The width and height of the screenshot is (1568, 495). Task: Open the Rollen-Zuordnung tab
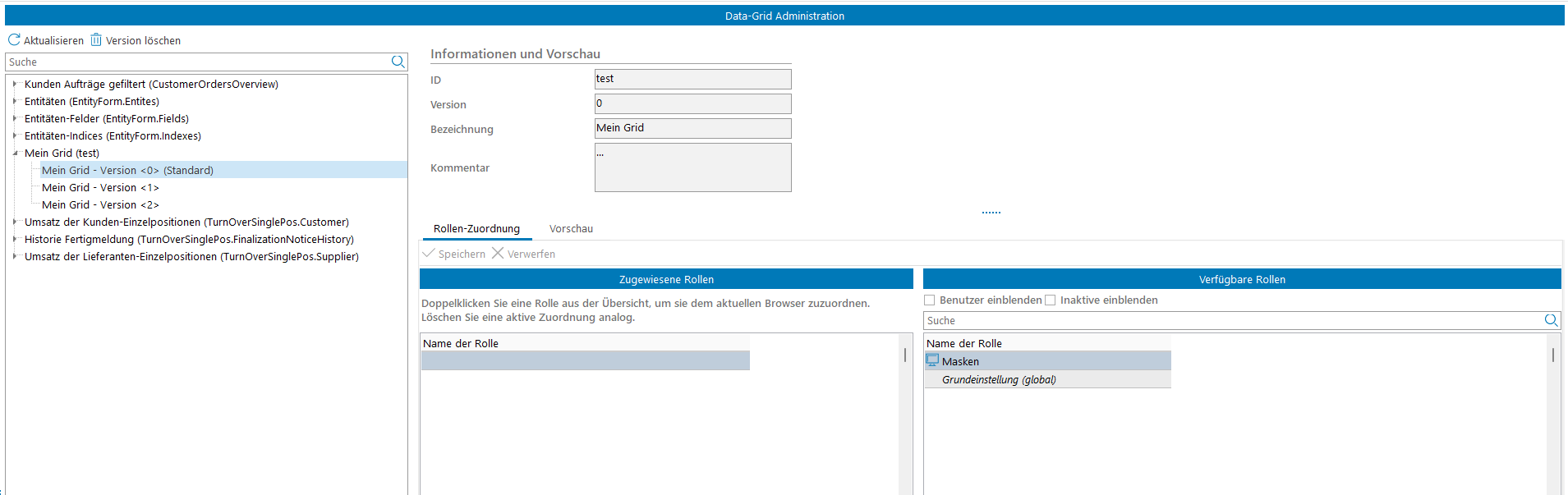tap(476, 229)
